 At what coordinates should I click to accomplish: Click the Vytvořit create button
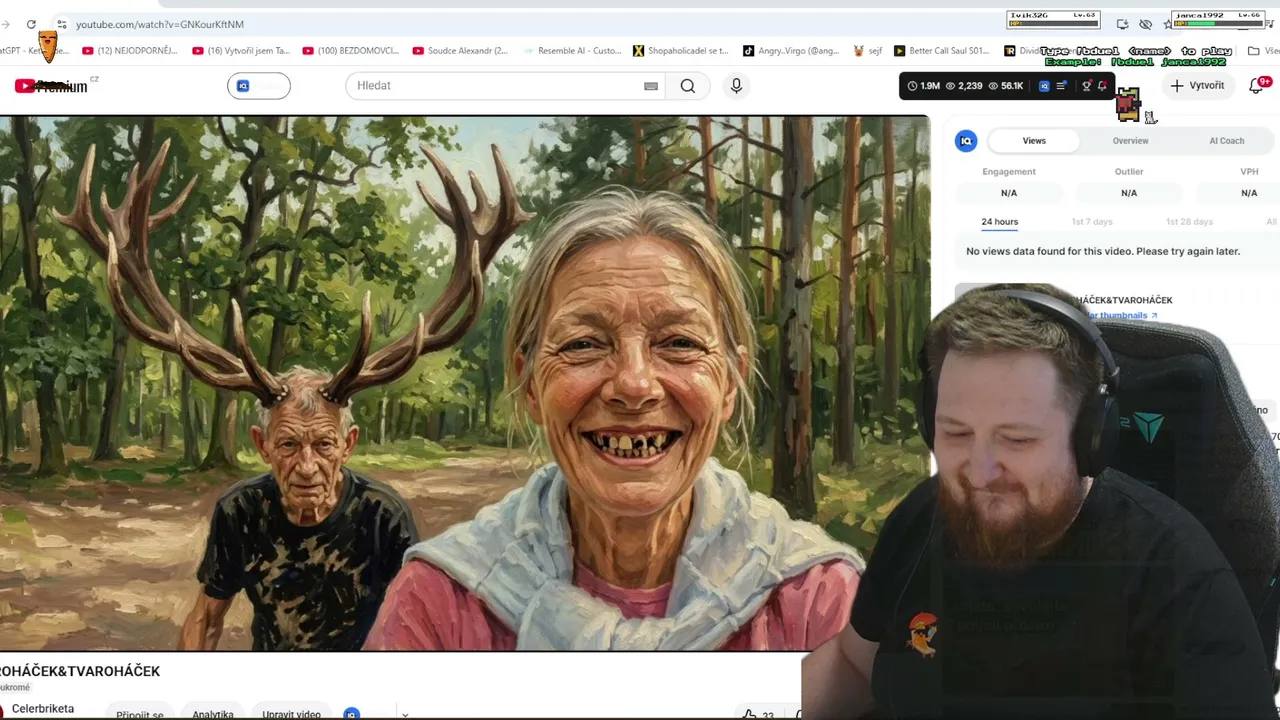(x=1198, y=86)
